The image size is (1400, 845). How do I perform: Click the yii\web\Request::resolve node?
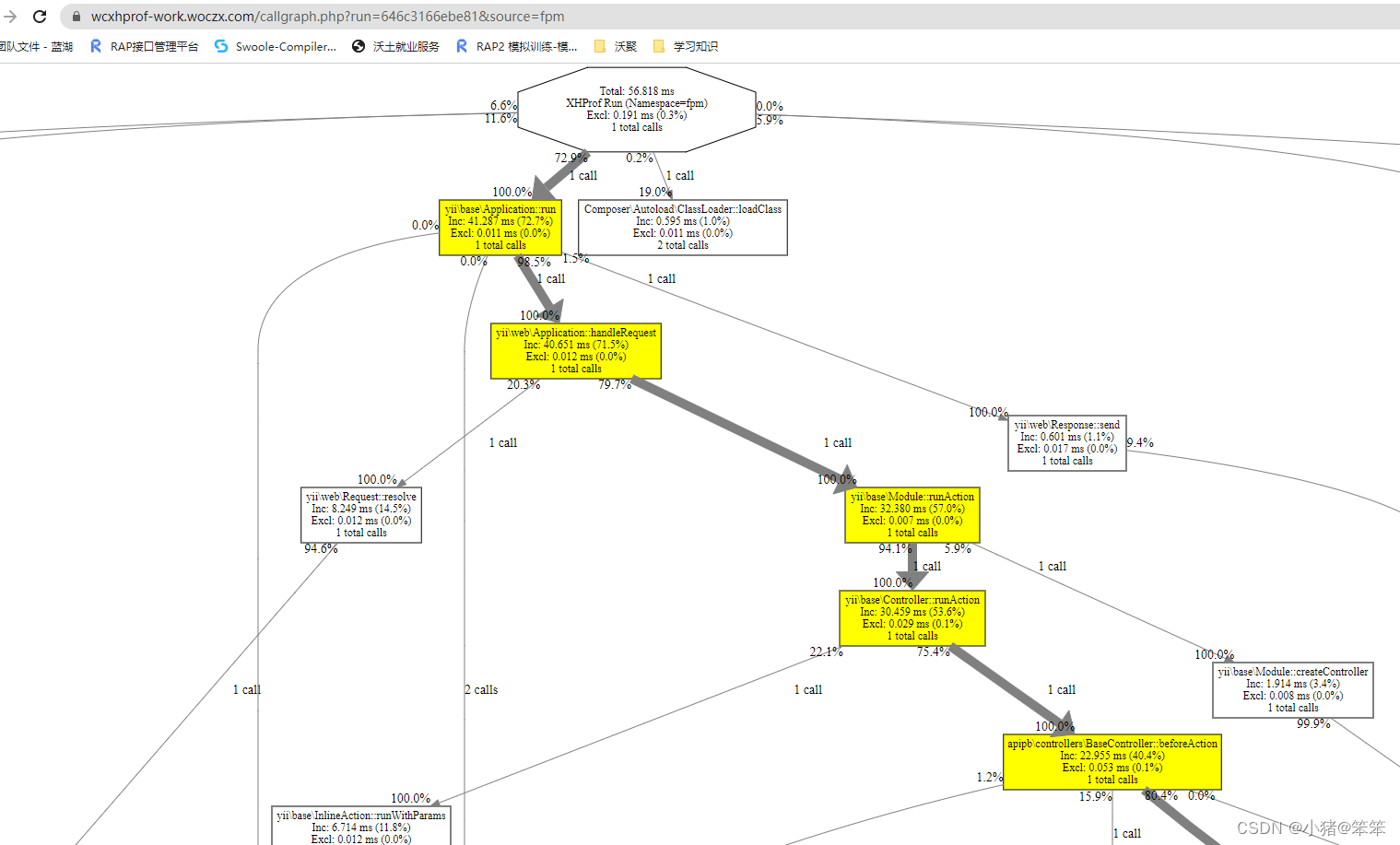tap(361, 515)
